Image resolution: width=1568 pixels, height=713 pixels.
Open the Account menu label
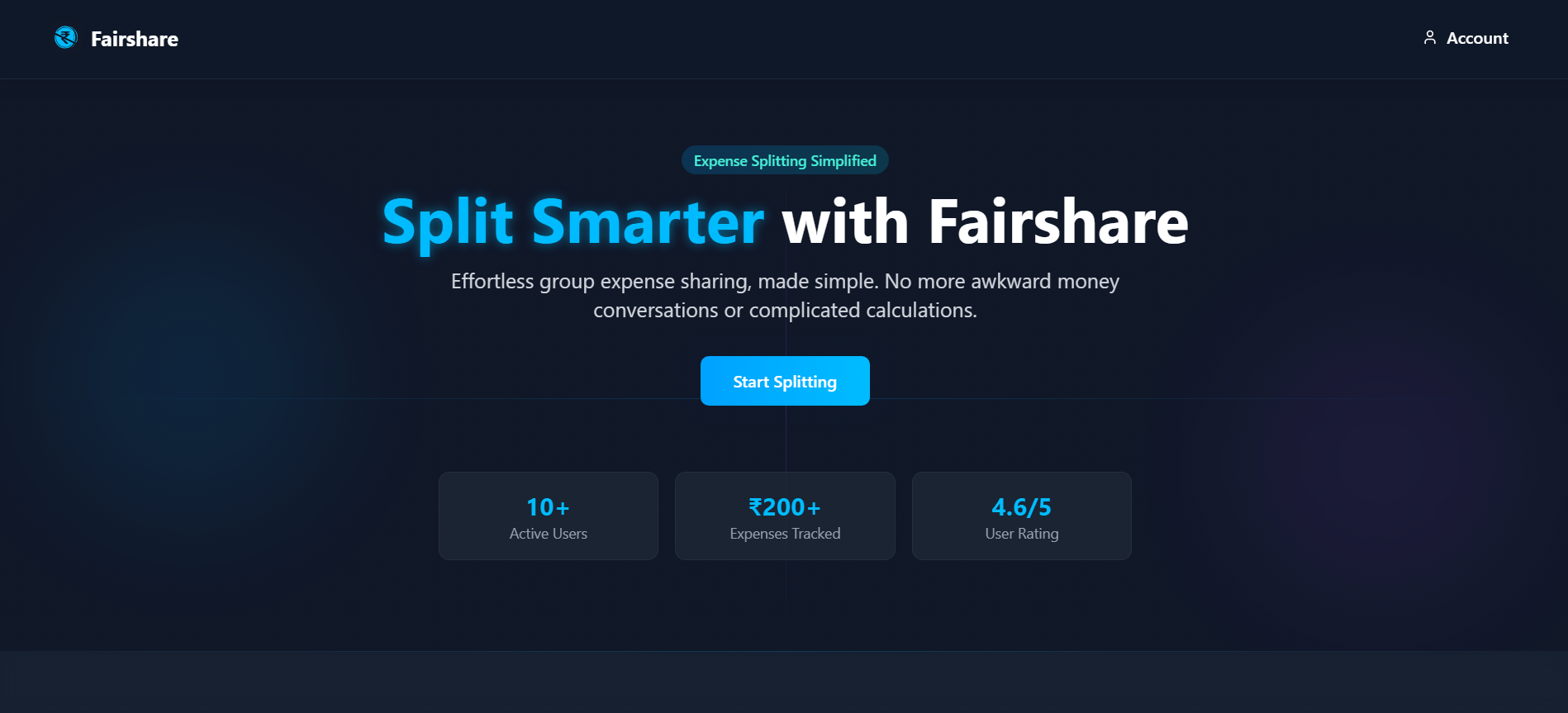(x=1477, y=38)
